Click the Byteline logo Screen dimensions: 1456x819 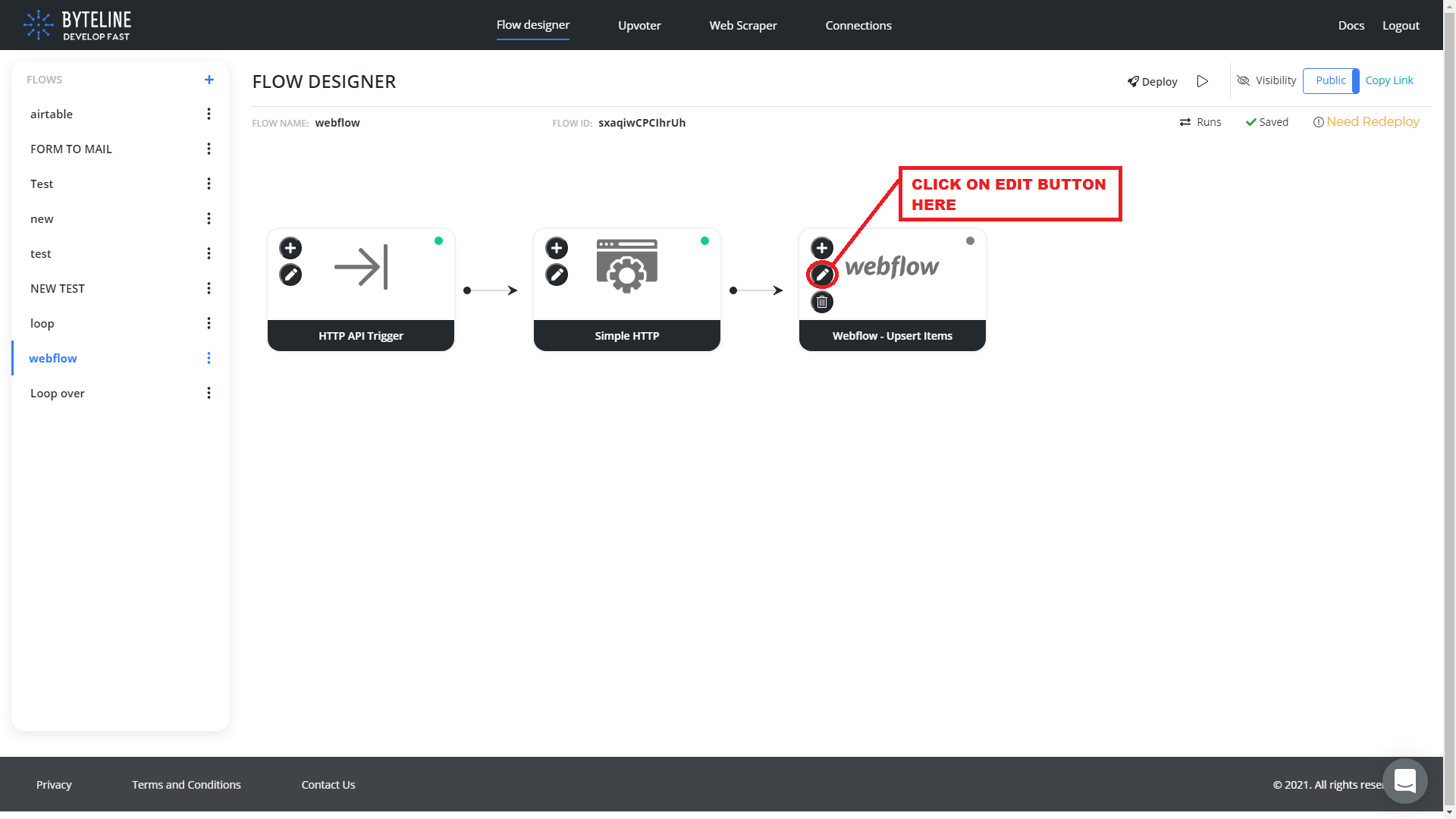[77, 25]
